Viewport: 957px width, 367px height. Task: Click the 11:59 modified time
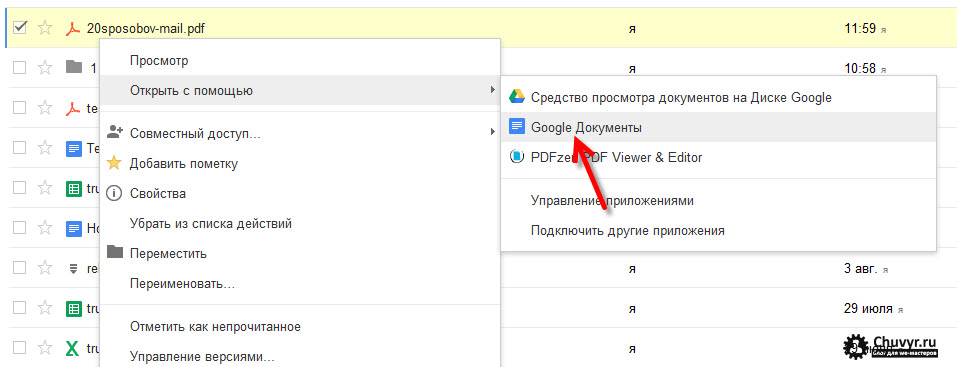click(x=861, y=28)
